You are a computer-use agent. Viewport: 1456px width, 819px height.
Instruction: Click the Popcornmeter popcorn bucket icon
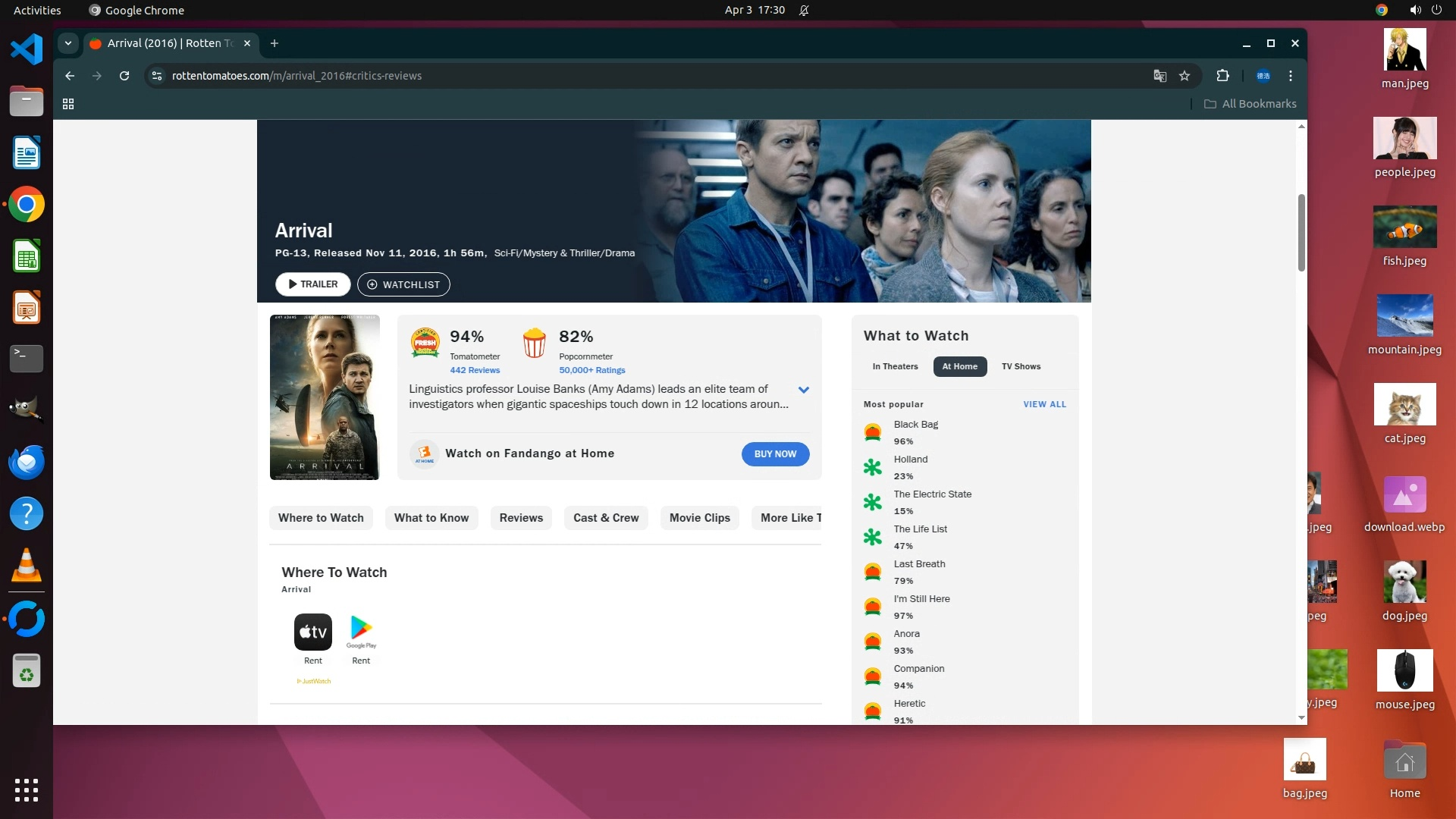pyautogui.click(x=534, y=343)
